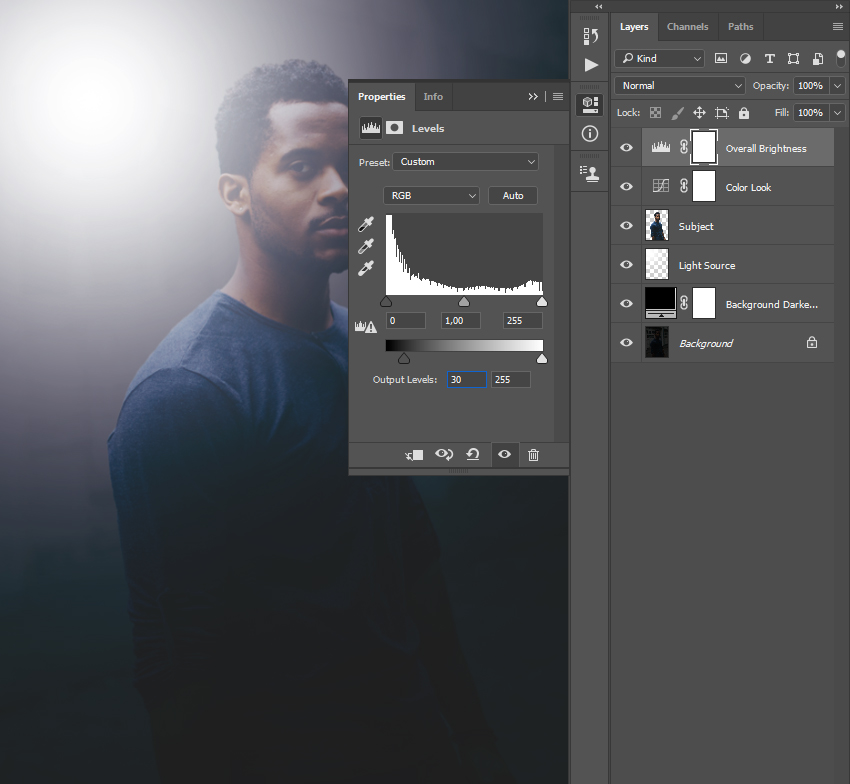Hide the Overall Brightness layer
The height and width of the screenshot is (784, 850).
[627, 148]
